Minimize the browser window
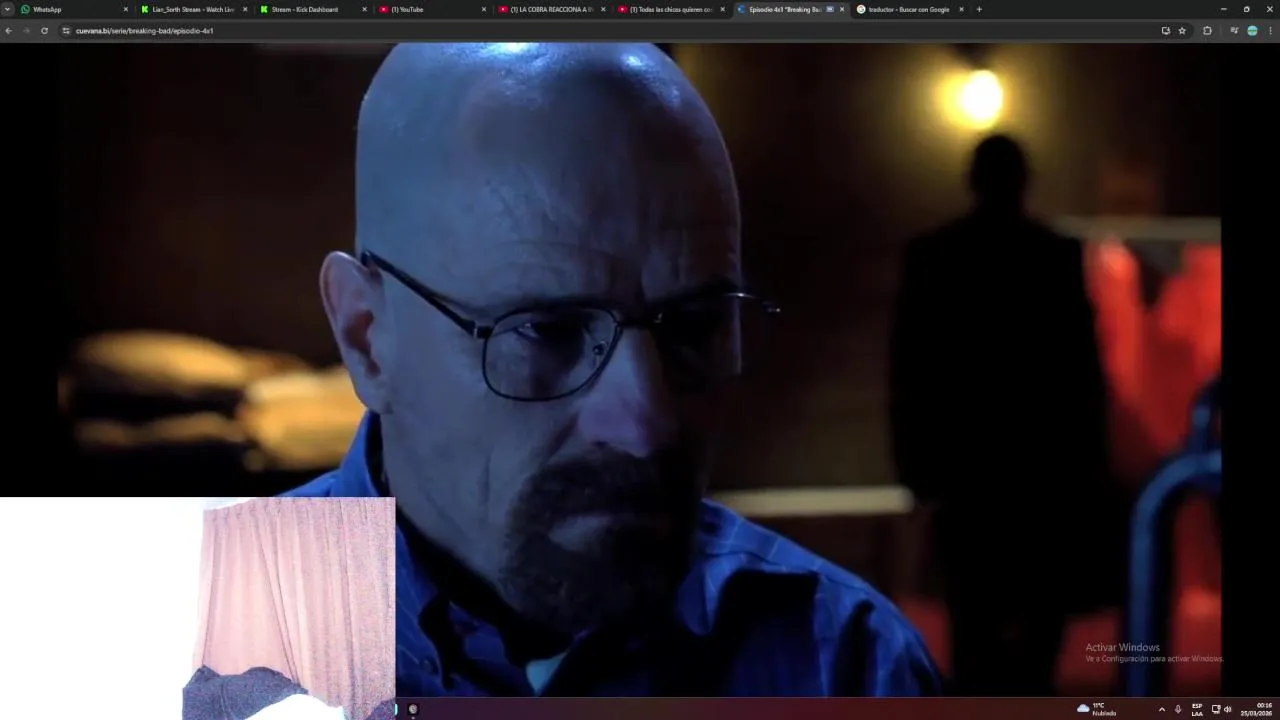The width and height of the screenshot is (1280, 720). [1223, 9]
